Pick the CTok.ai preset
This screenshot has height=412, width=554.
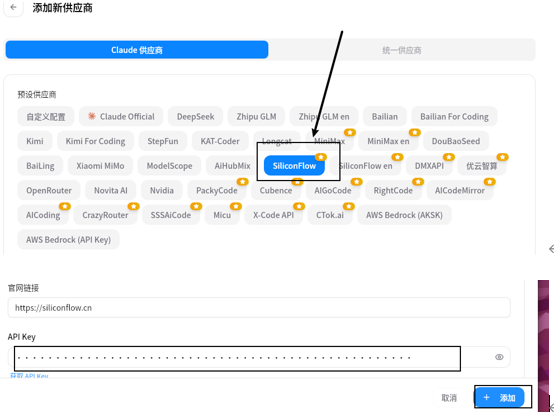[330, 215]
